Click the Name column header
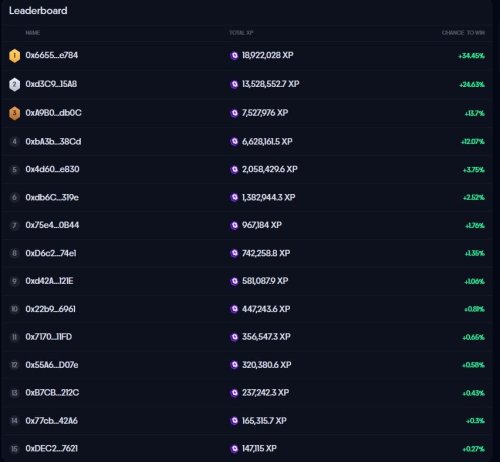500x462 pixels. (x=33, y=33)
